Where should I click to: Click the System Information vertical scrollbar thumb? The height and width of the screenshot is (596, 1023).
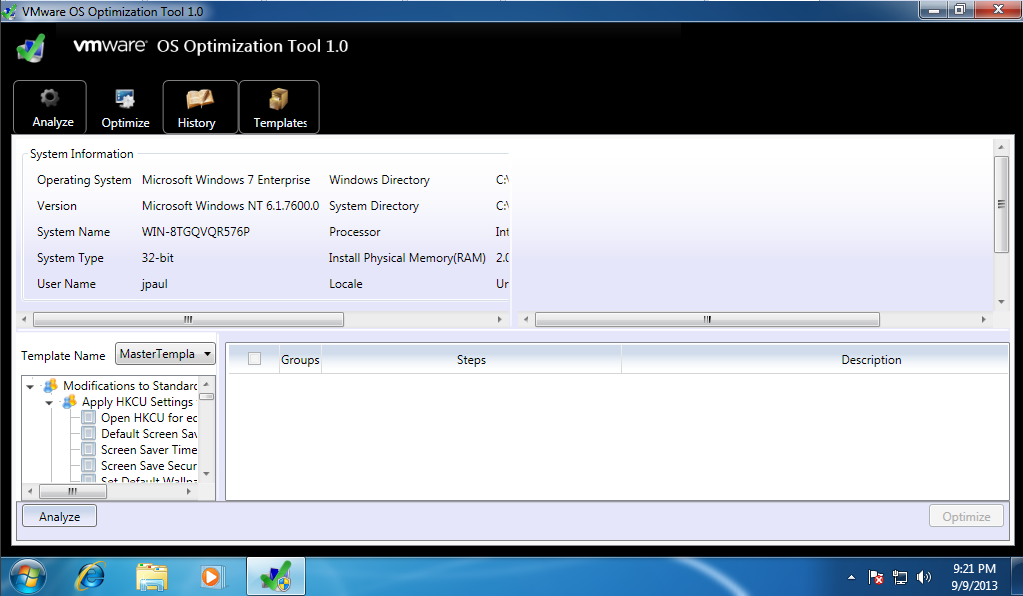(x=1001, y=204)
